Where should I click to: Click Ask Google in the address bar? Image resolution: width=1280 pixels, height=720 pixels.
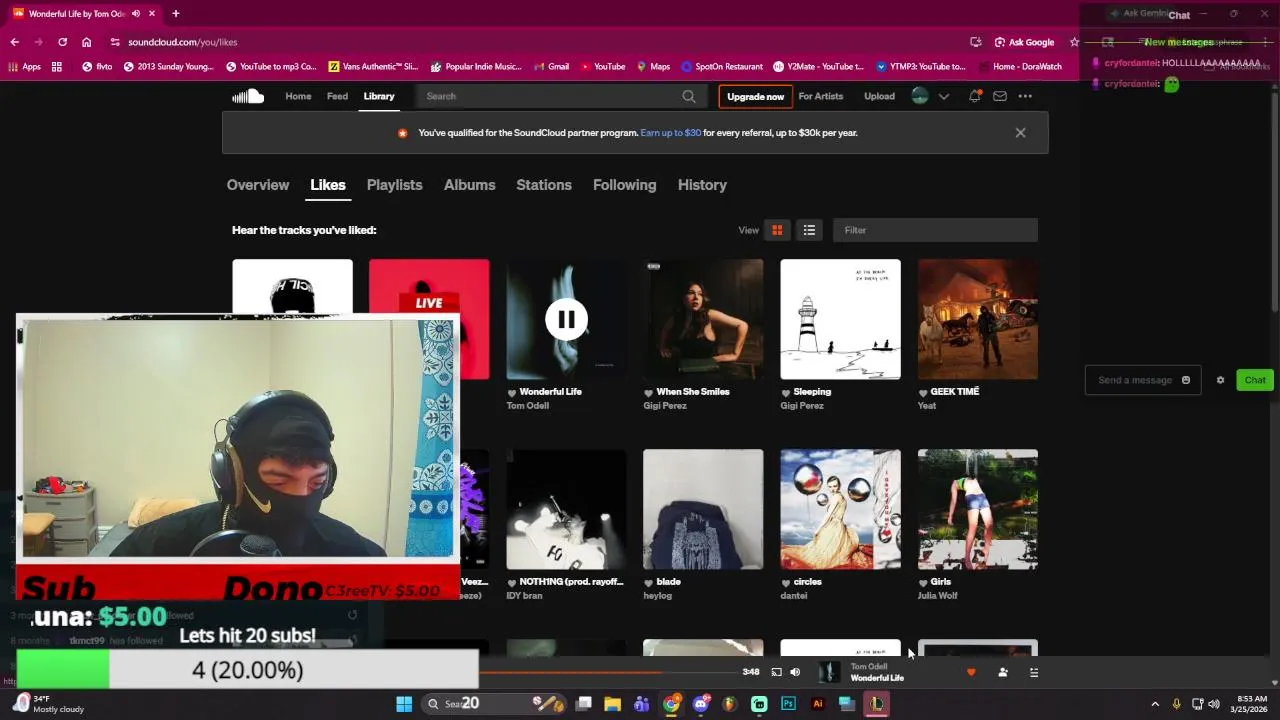(x=1024, y=42)
